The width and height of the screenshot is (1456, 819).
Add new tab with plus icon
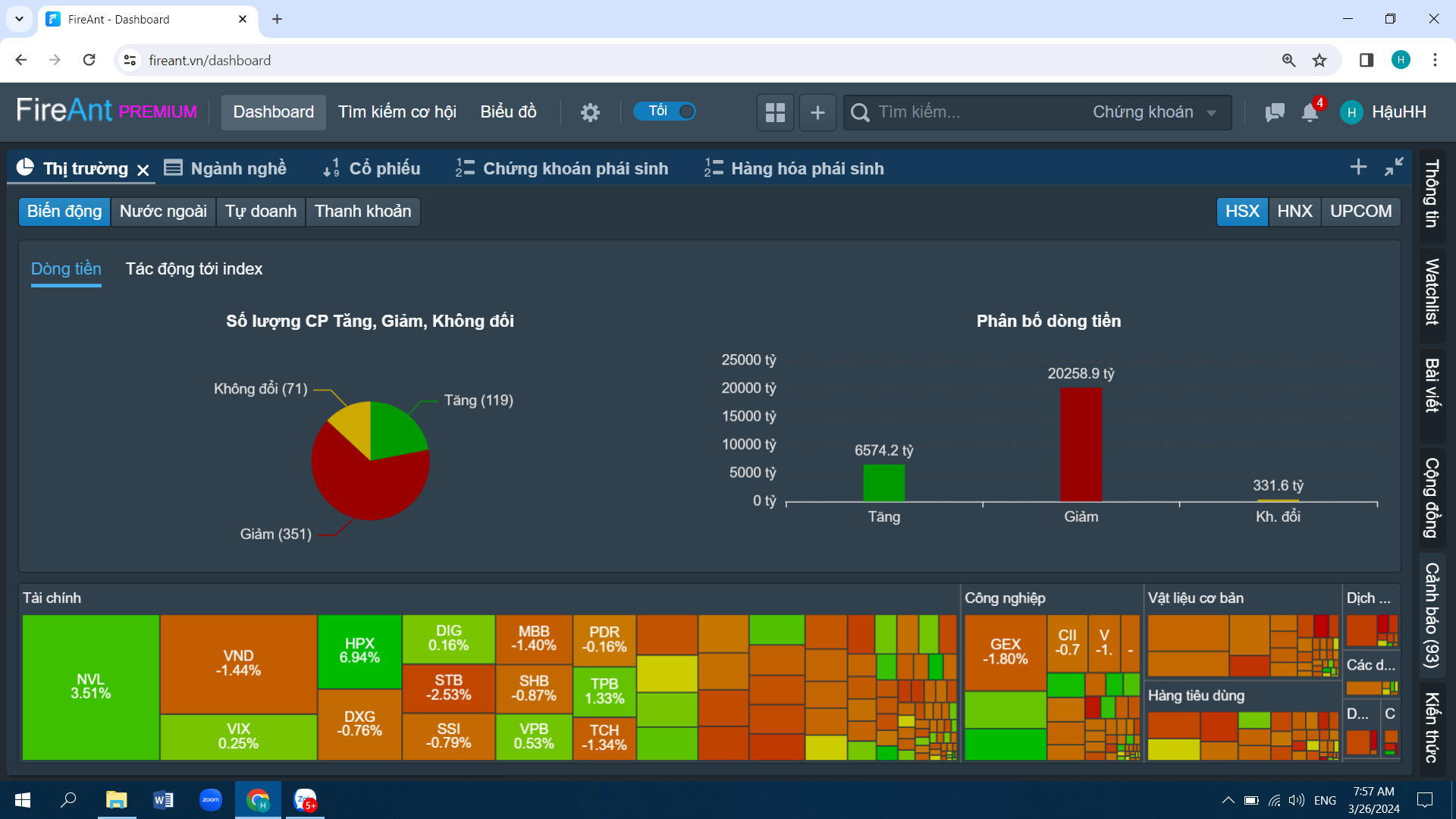coord(1358,167)
